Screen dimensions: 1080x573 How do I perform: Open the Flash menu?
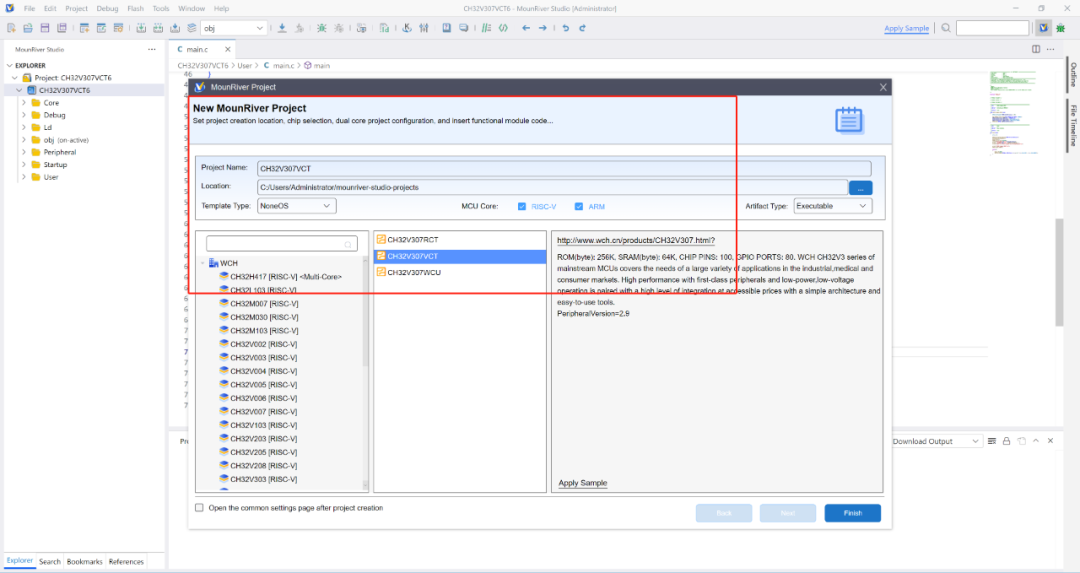134,8
